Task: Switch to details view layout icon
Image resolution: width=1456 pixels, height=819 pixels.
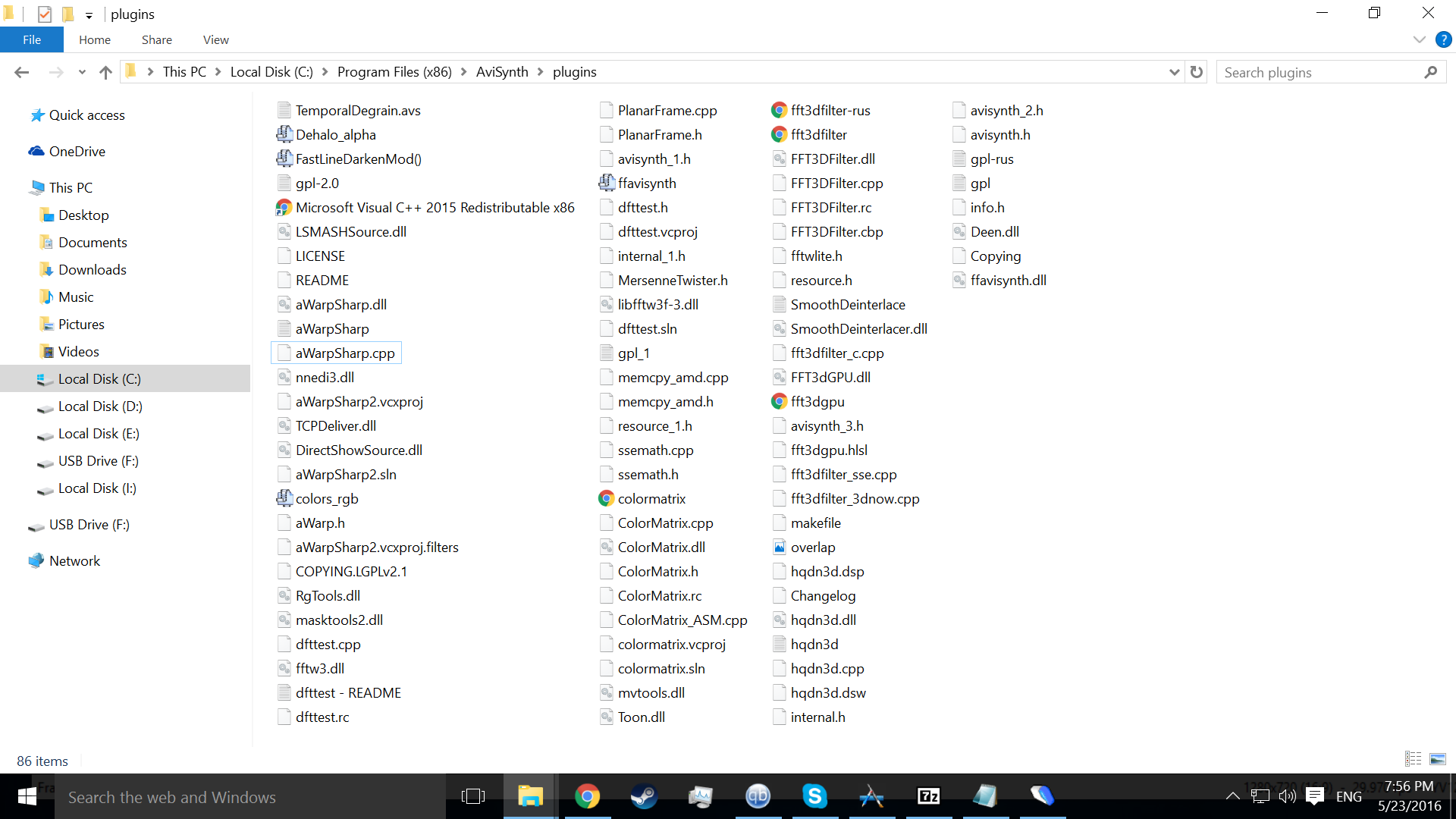Action: point(1414,758)
